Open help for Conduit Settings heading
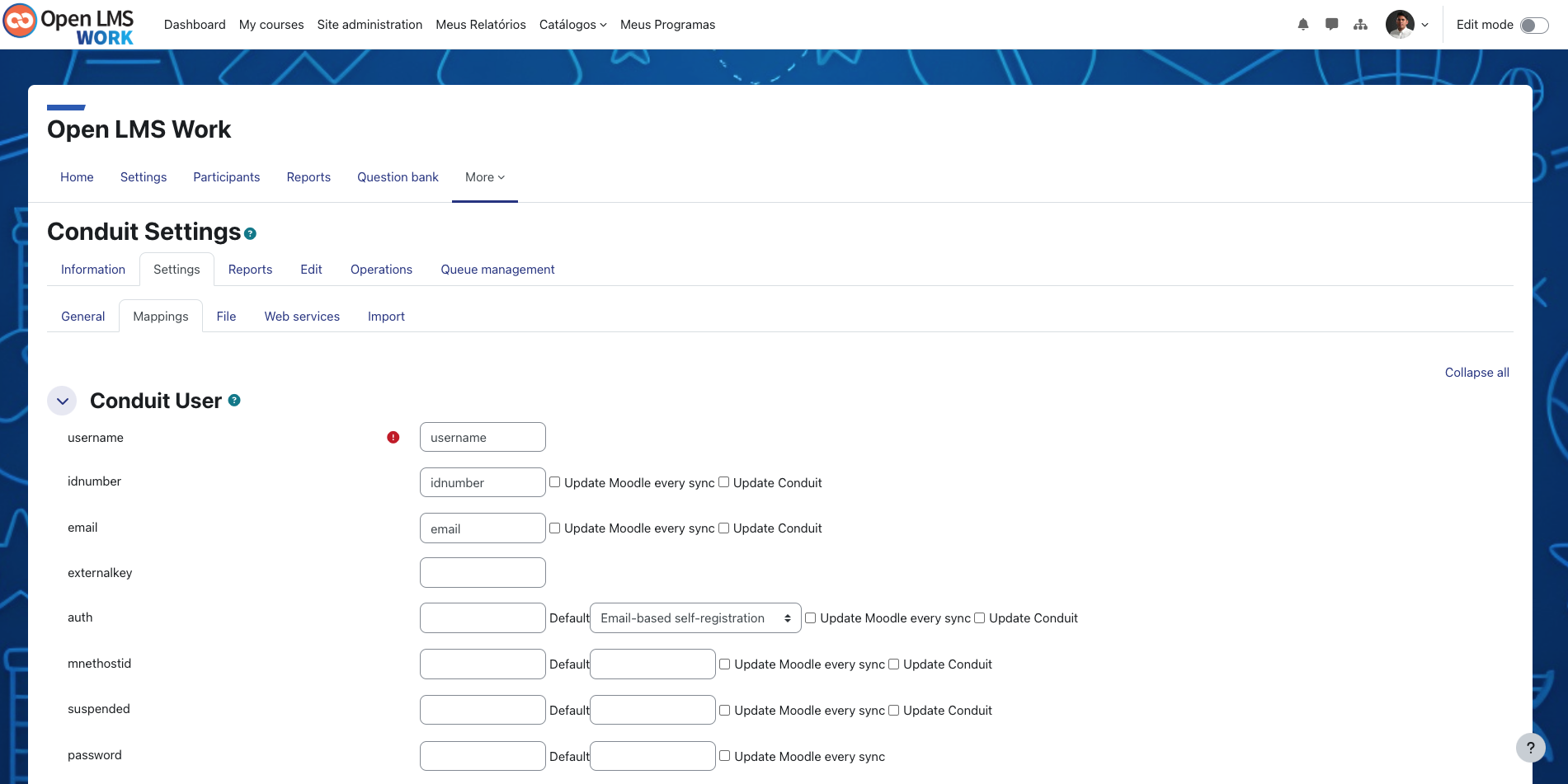 point(250,233)
